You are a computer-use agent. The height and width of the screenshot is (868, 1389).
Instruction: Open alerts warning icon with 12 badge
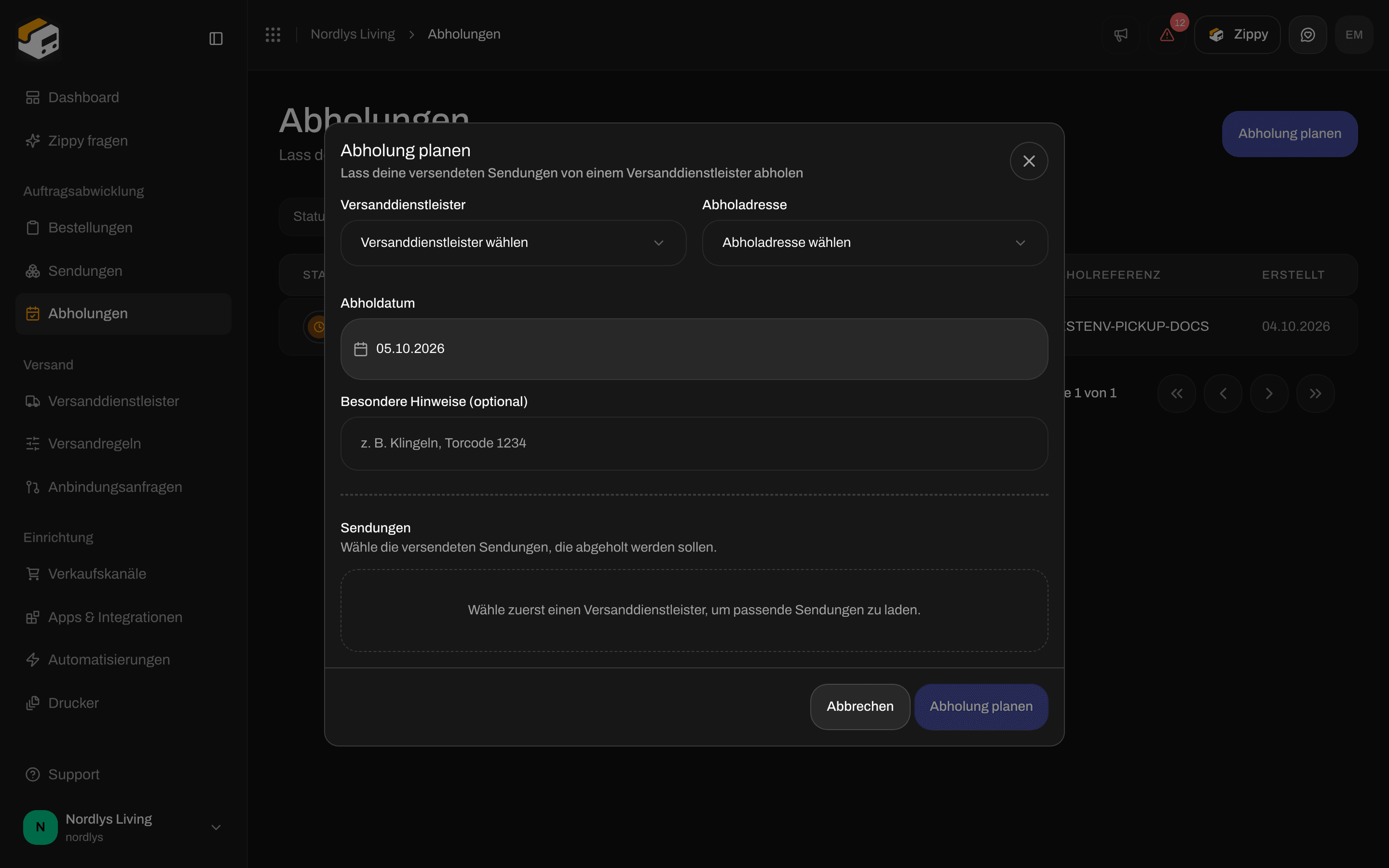[x=1168, y=35]
